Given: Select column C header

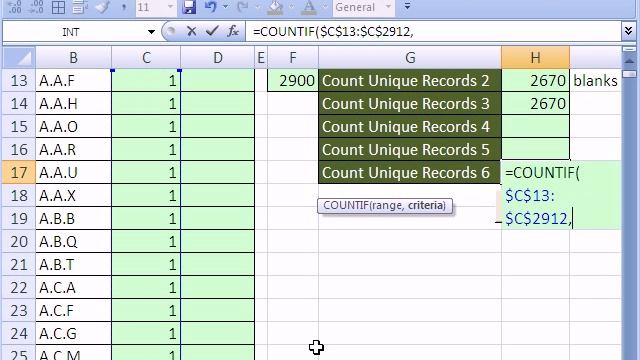Looking at the screenshot, I should click(146, 58).
